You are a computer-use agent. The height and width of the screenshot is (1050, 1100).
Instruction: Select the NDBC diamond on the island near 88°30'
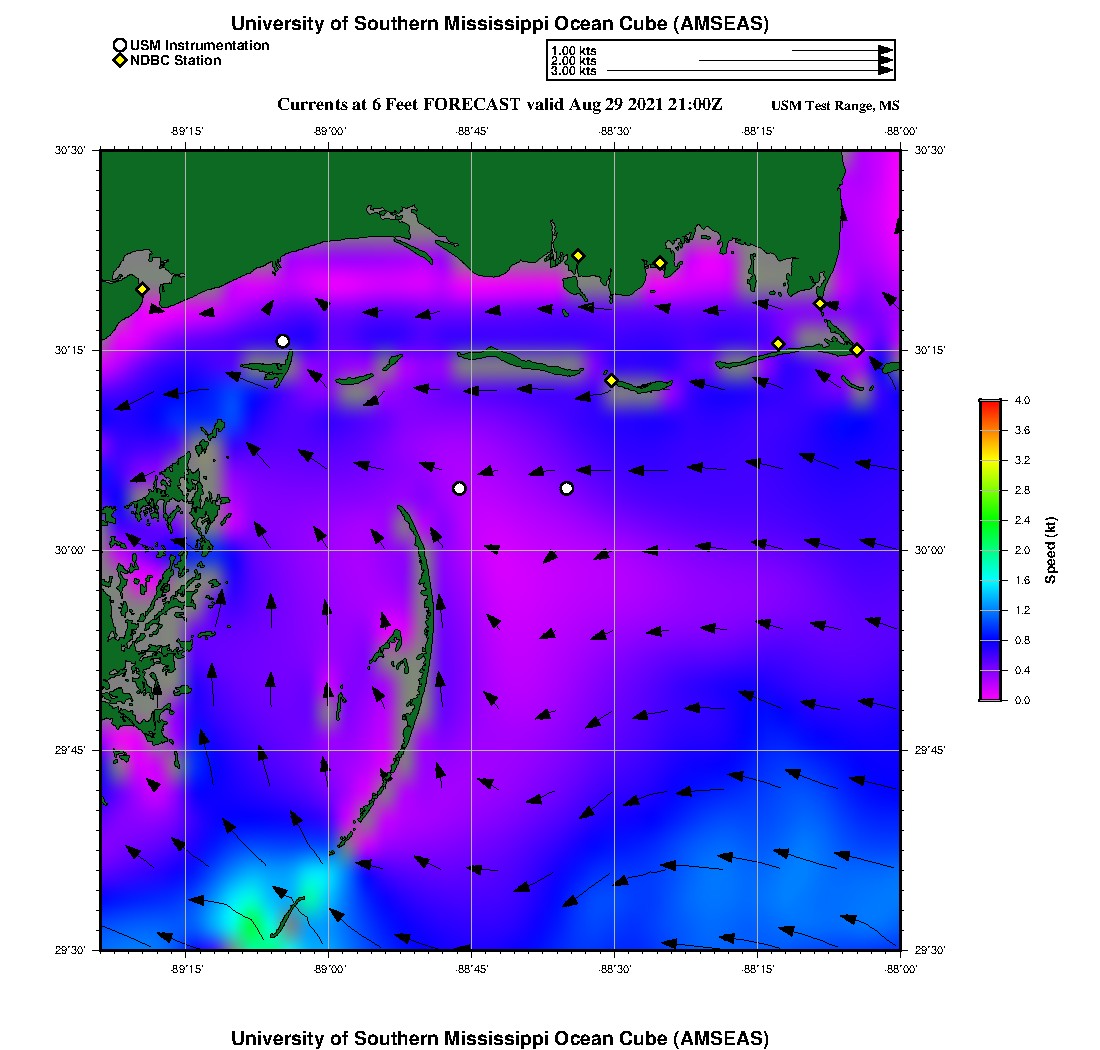pos(611,380)
